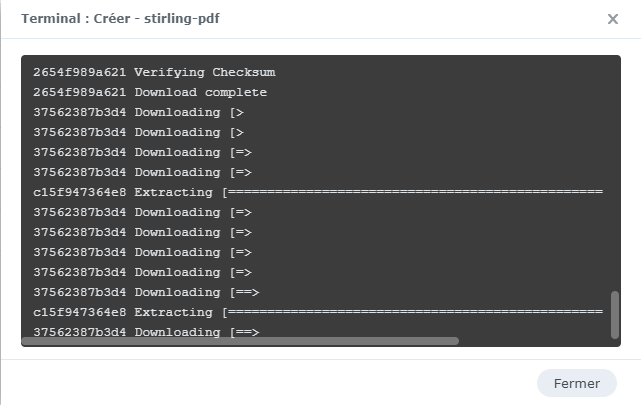Click the word 'Checksum' in the first line
This screenshot has height=405, width=641.
coord(242,72)
